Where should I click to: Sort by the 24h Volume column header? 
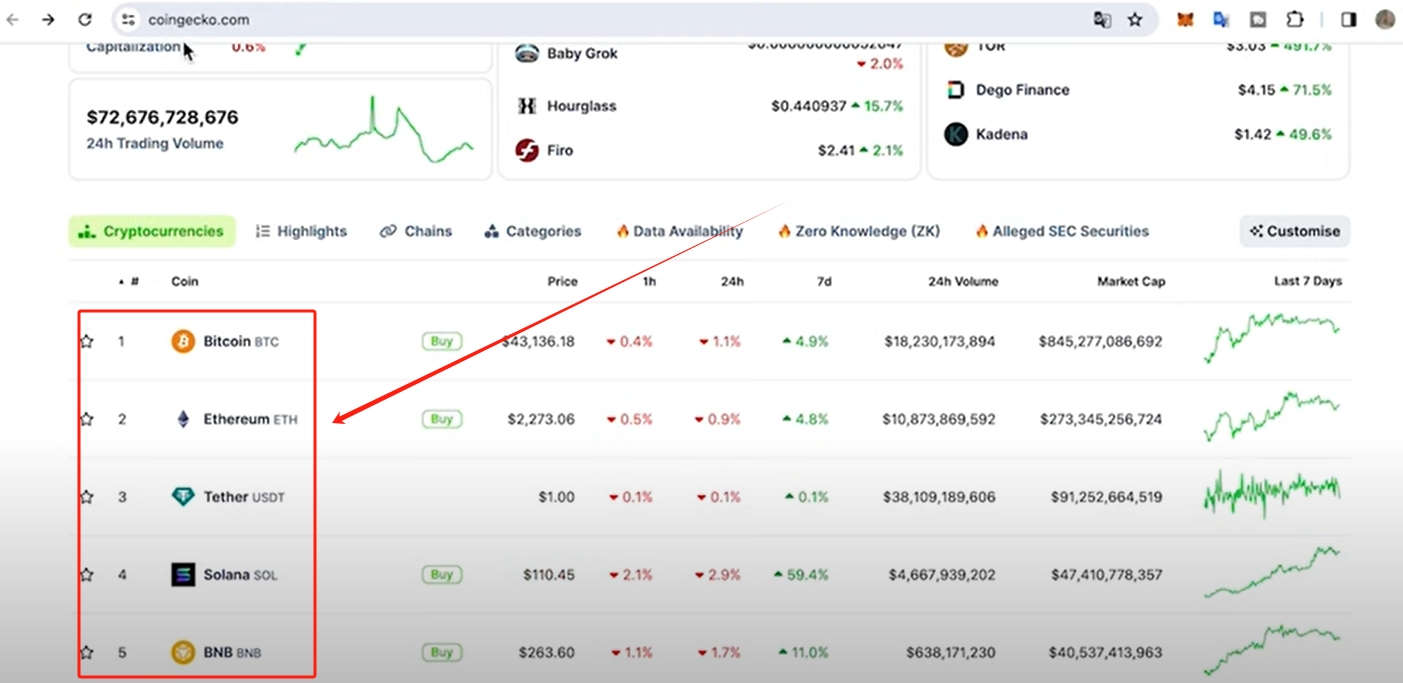[963, 282]
